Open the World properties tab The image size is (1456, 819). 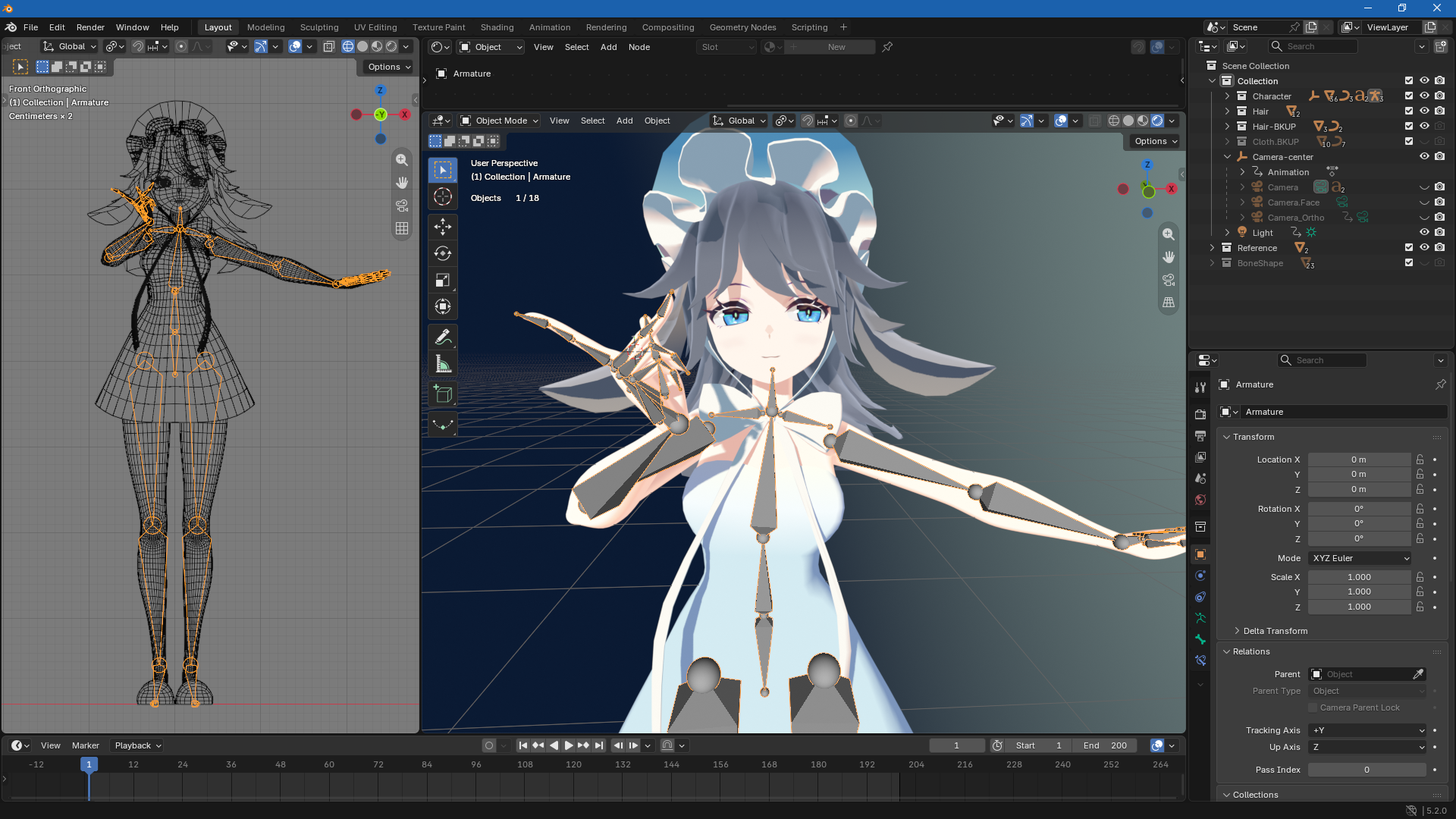(x=1200, y=500)
